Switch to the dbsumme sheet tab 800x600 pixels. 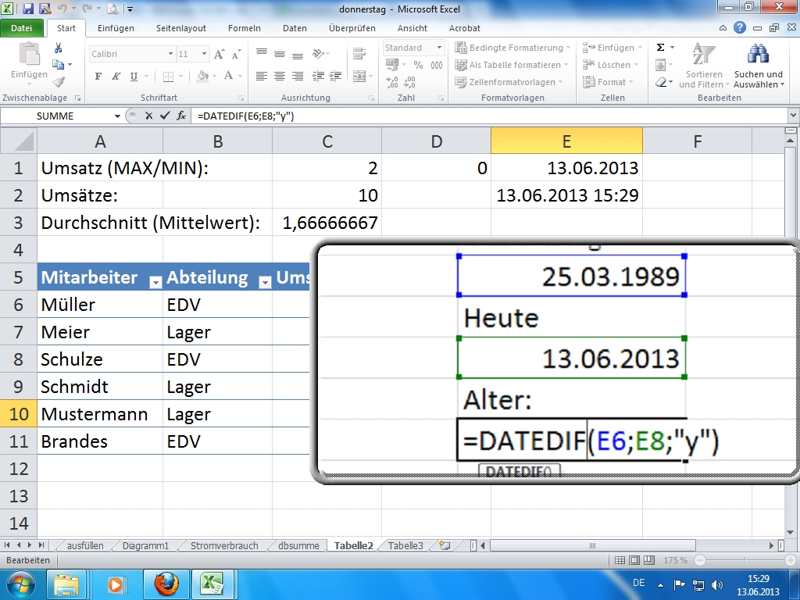pyautogui.click(x=298, y=545)
